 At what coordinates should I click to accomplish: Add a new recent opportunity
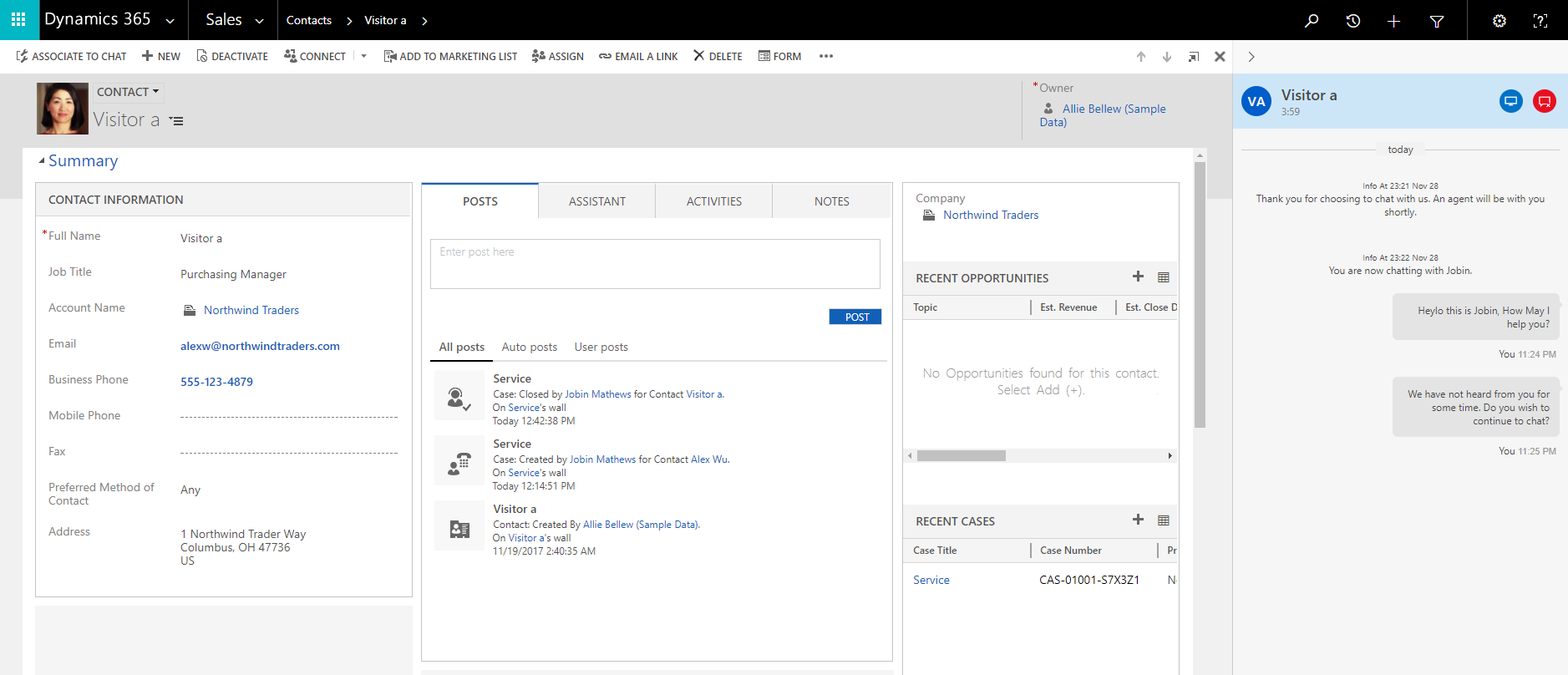point(1138,277)
